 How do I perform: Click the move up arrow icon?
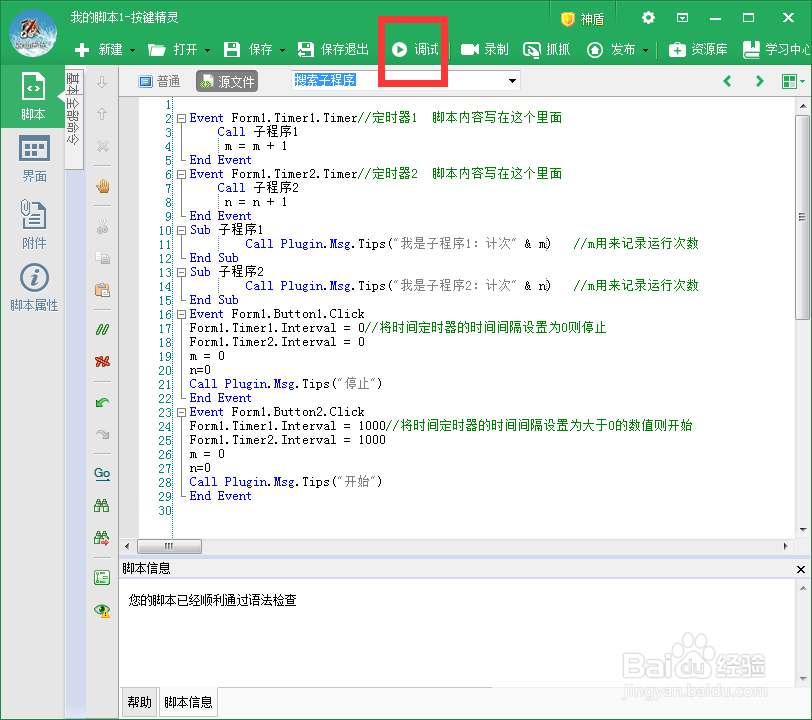tap(102, 114)
